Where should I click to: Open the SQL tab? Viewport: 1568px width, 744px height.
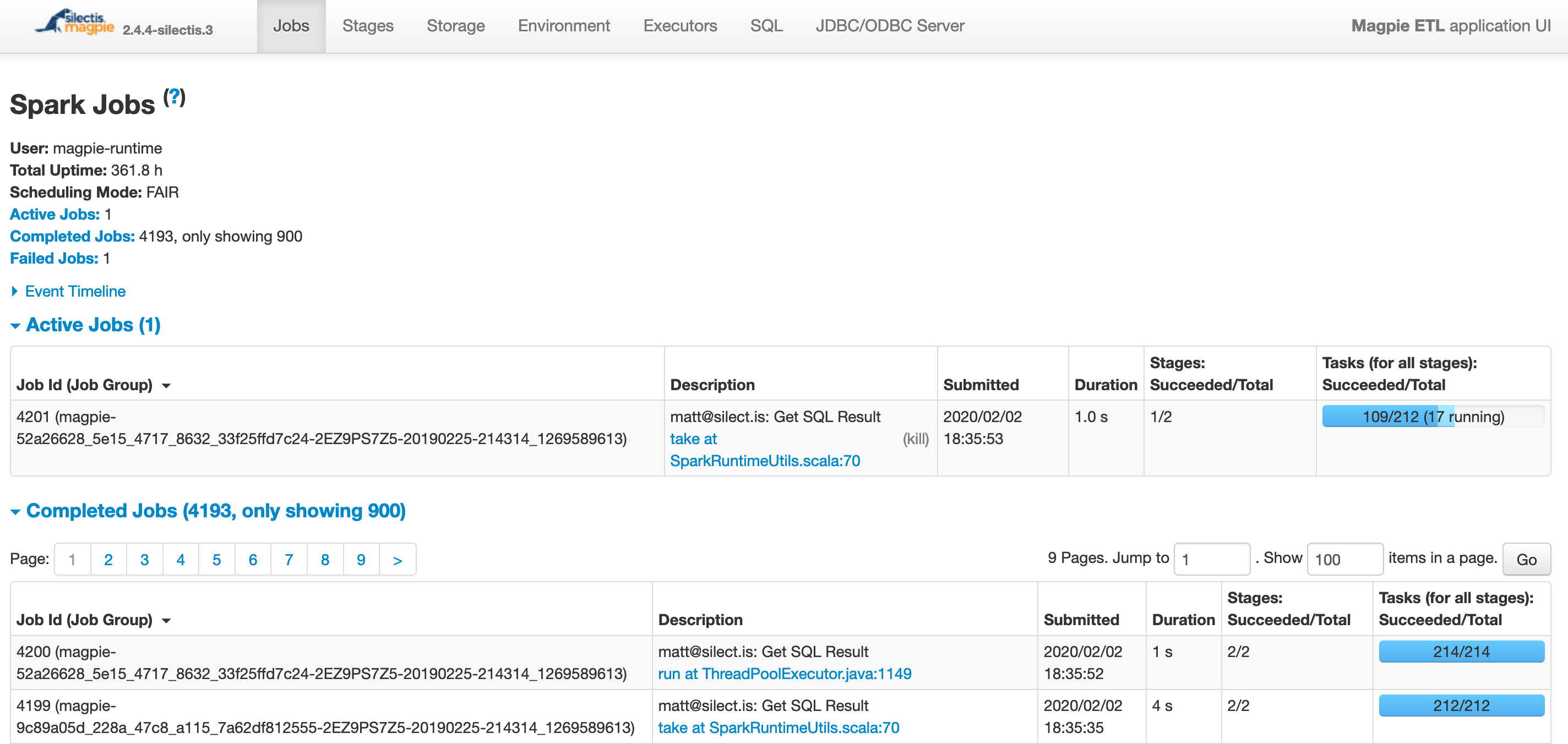tap(766, 25)
